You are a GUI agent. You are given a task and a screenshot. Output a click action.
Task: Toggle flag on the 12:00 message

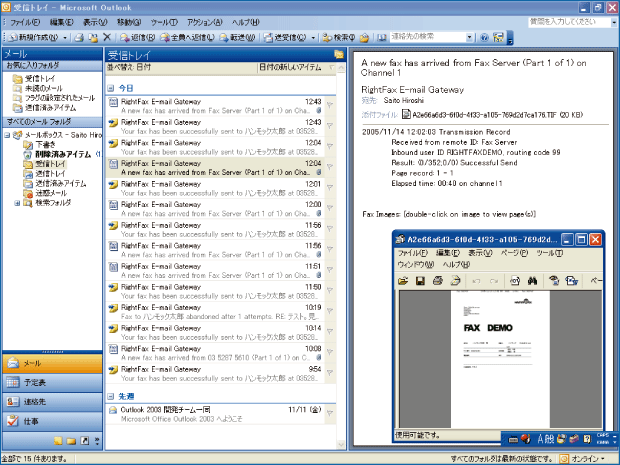tap(330, 208)
